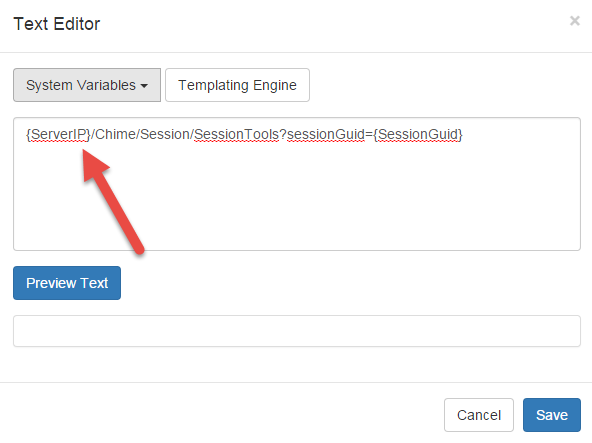
Task: Place cursor on the misspelled SessionTools word
Action: (236, 134)
